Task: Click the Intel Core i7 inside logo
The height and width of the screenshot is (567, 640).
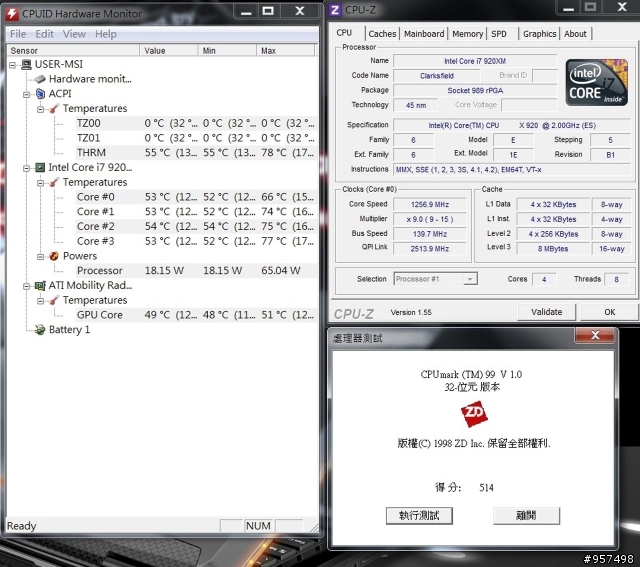Action: (596, 83)
